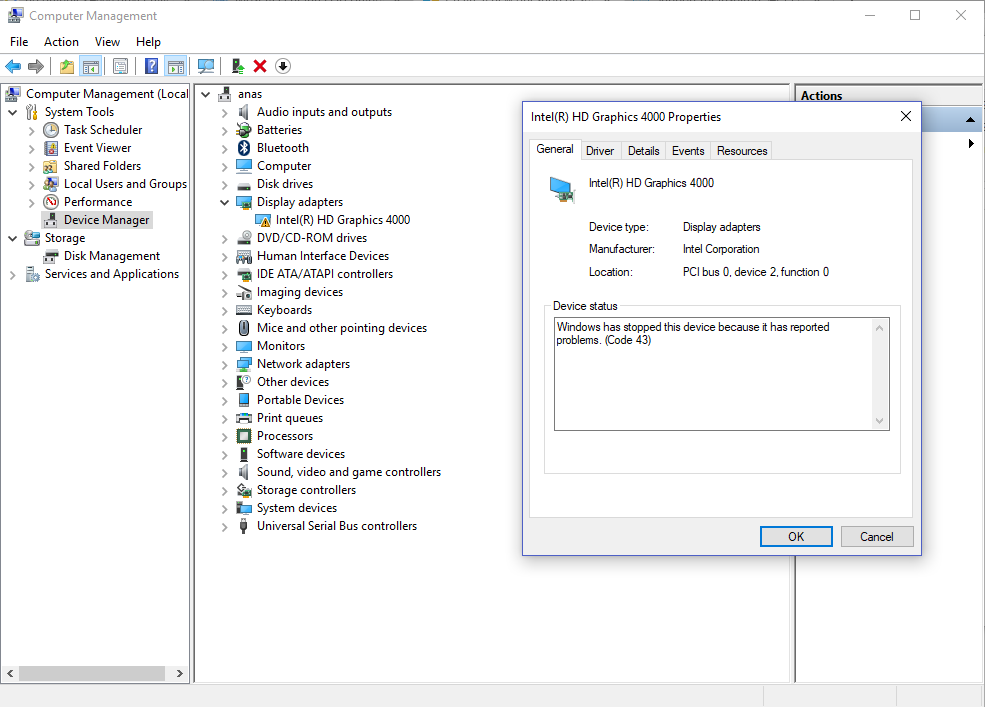Select the Software devices category

coord(301,454)
